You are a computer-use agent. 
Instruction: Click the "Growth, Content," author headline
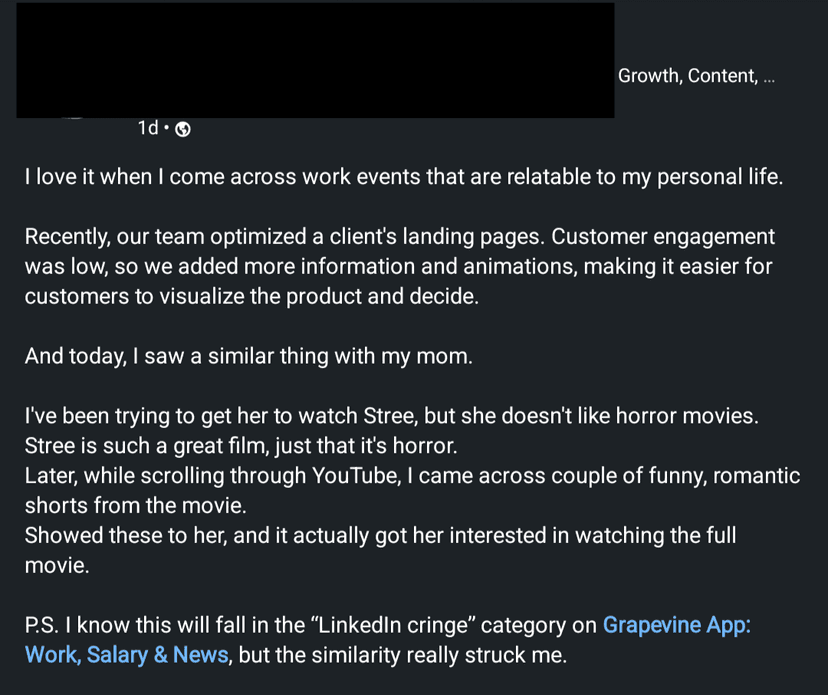687,76
